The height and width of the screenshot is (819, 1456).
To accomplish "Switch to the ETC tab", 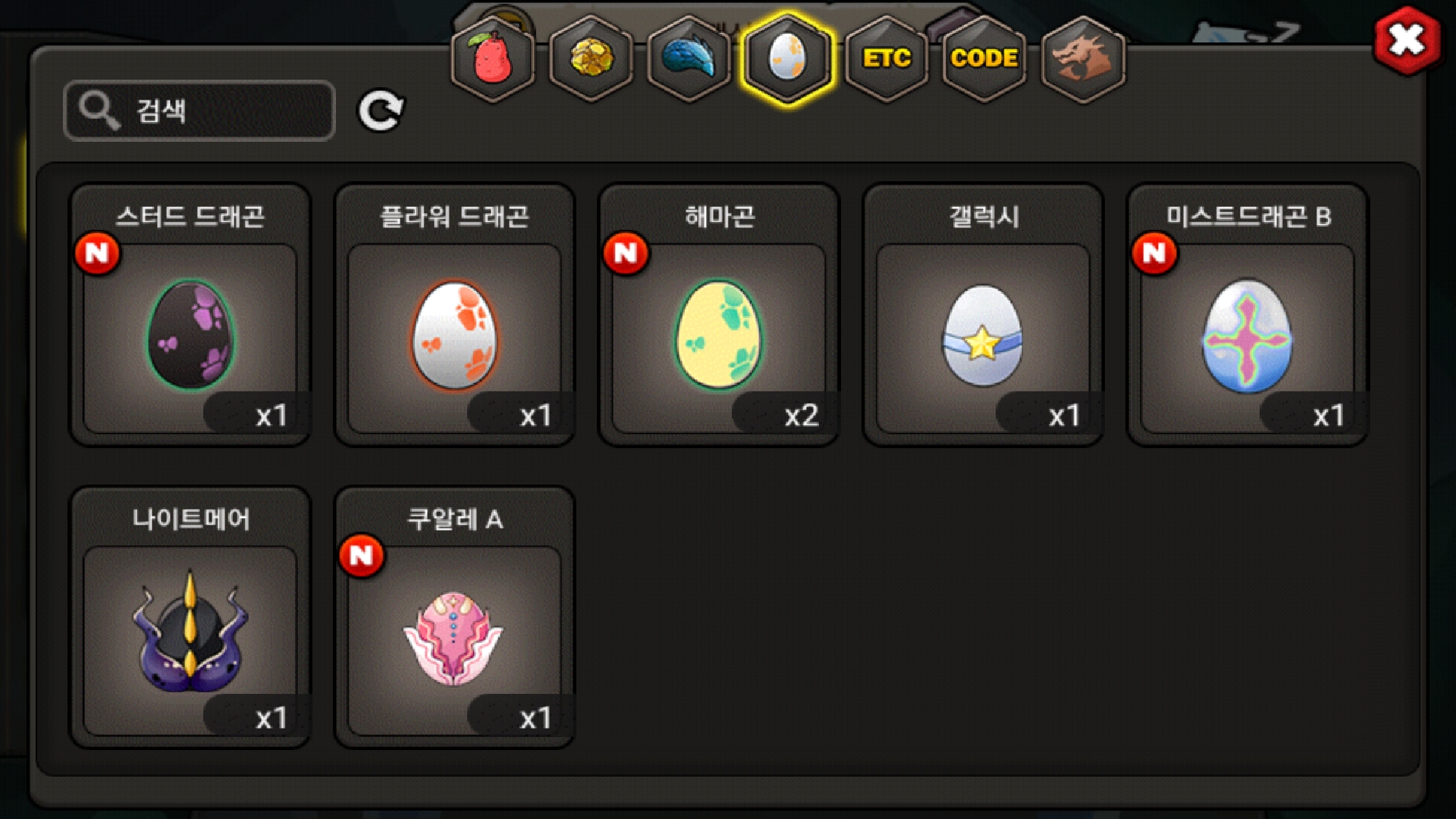I will coord(886,58).
